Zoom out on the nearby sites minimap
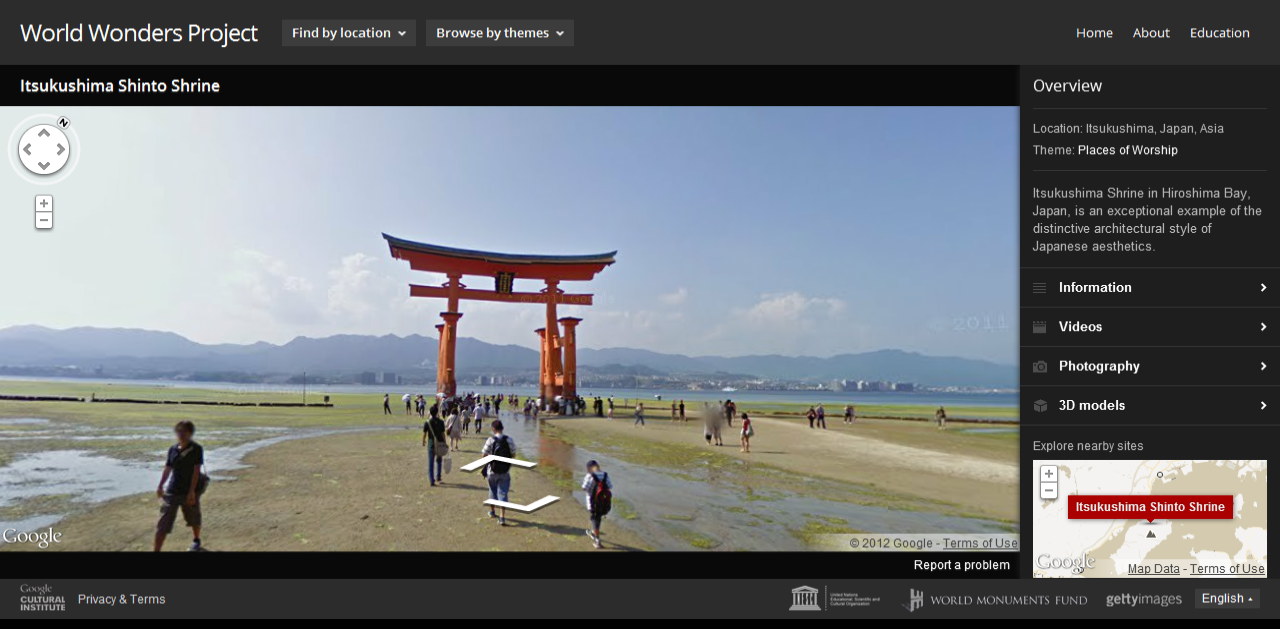The width and height of the screenshot is (1280, 629). tap(1048, 491)
